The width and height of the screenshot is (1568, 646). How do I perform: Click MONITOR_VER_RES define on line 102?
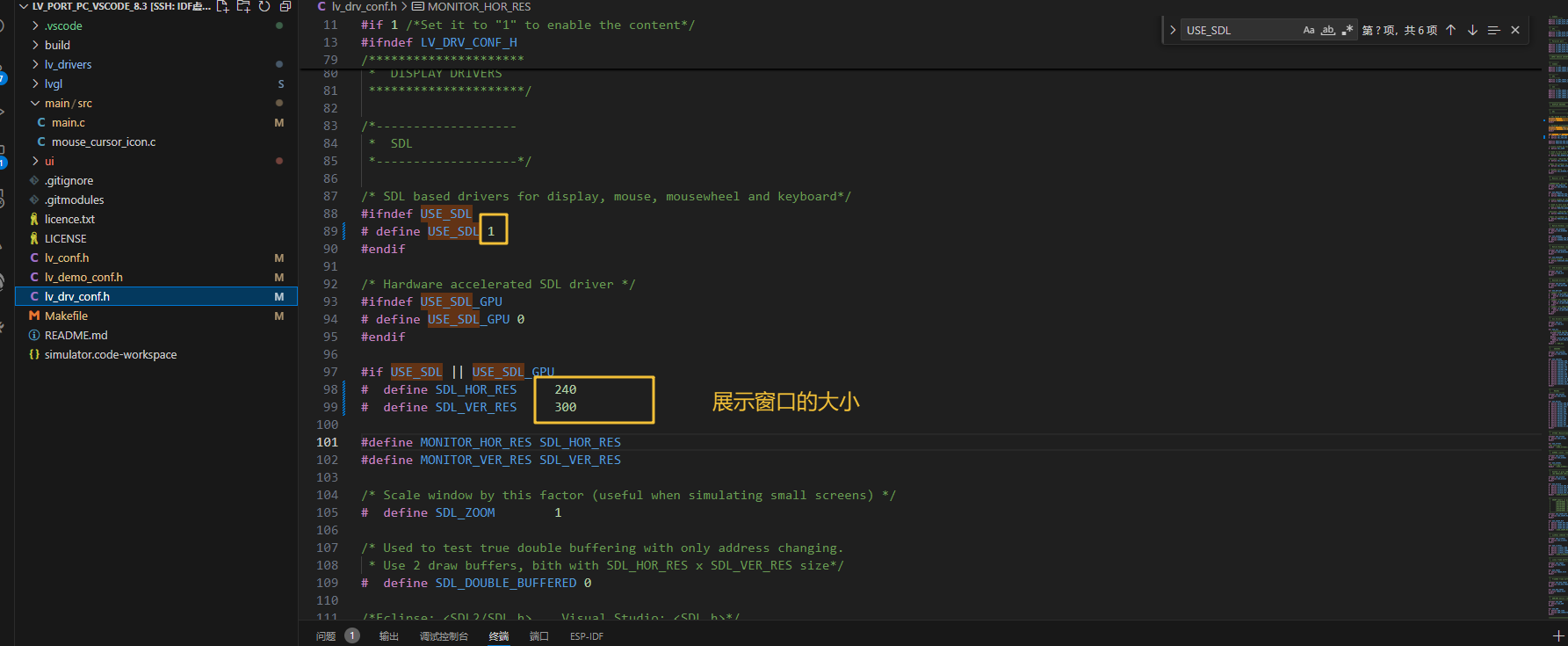(475, 460)
